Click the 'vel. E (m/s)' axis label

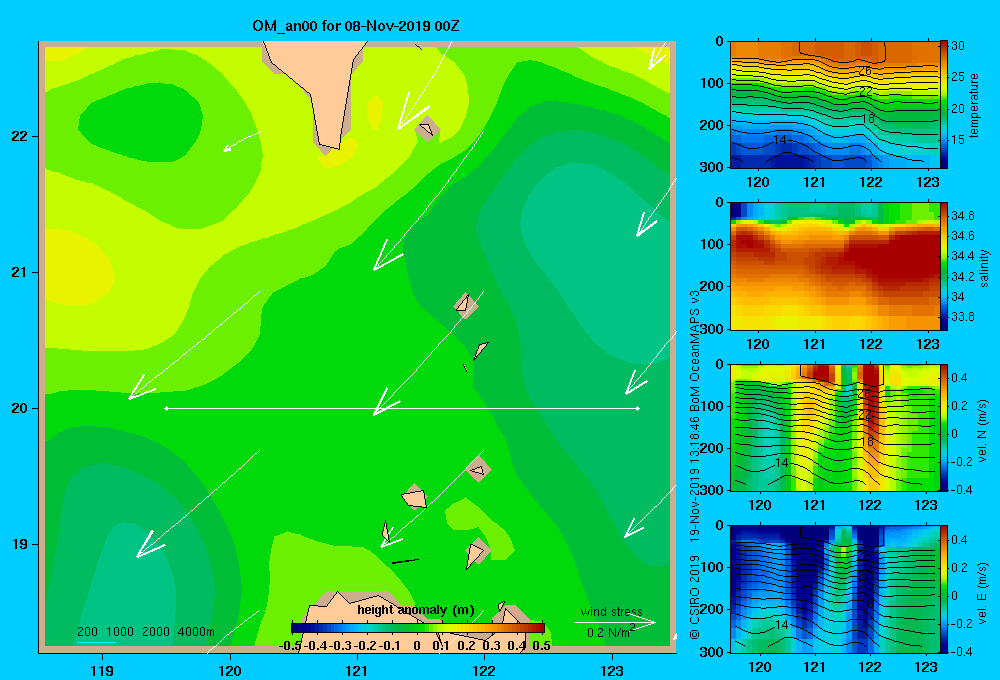pyautogui.click(x=983, y=593)
